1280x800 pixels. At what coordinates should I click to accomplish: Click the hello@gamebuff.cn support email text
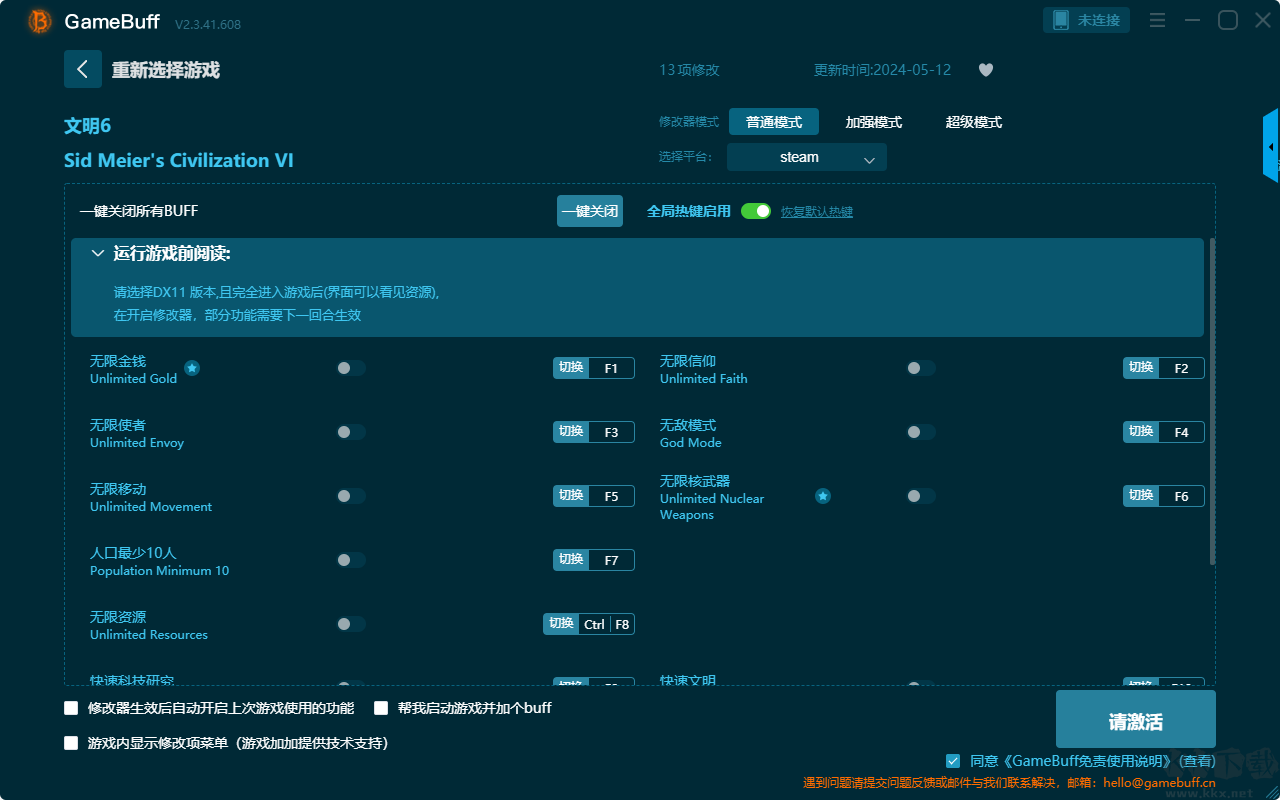[x=1159, y=783]
